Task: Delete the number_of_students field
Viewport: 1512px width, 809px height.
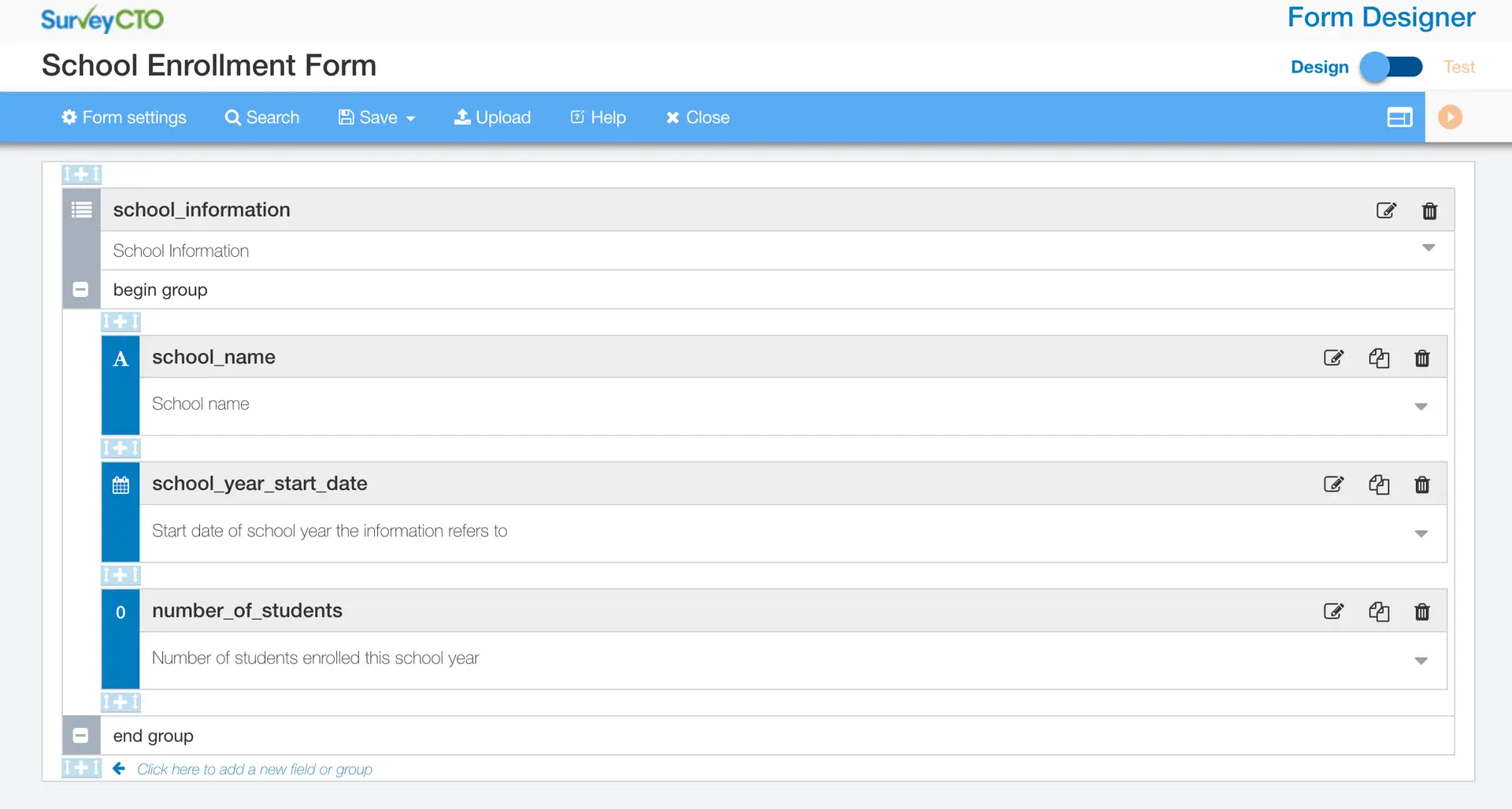Action: [x=1422, y=611]
